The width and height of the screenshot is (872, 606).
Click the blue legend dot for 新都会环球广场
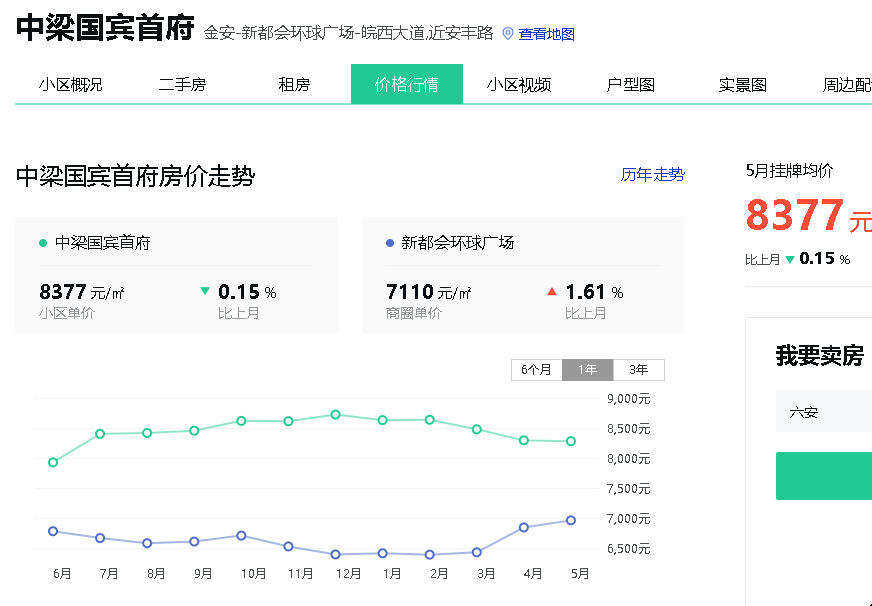(x=390, y=243)
